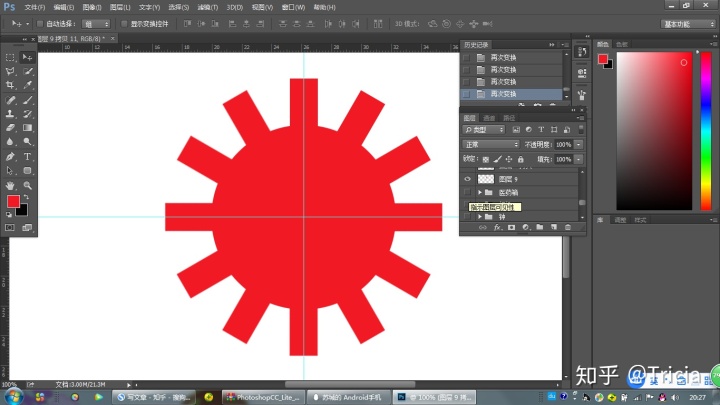Pick a shade in the color field

[x=654, y=131]
